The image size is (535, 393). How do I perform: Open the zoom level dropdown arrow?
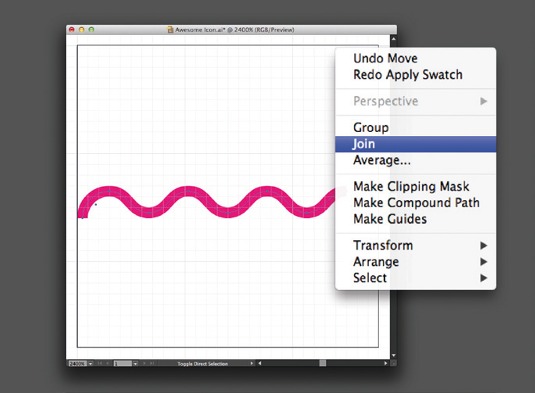90,364
